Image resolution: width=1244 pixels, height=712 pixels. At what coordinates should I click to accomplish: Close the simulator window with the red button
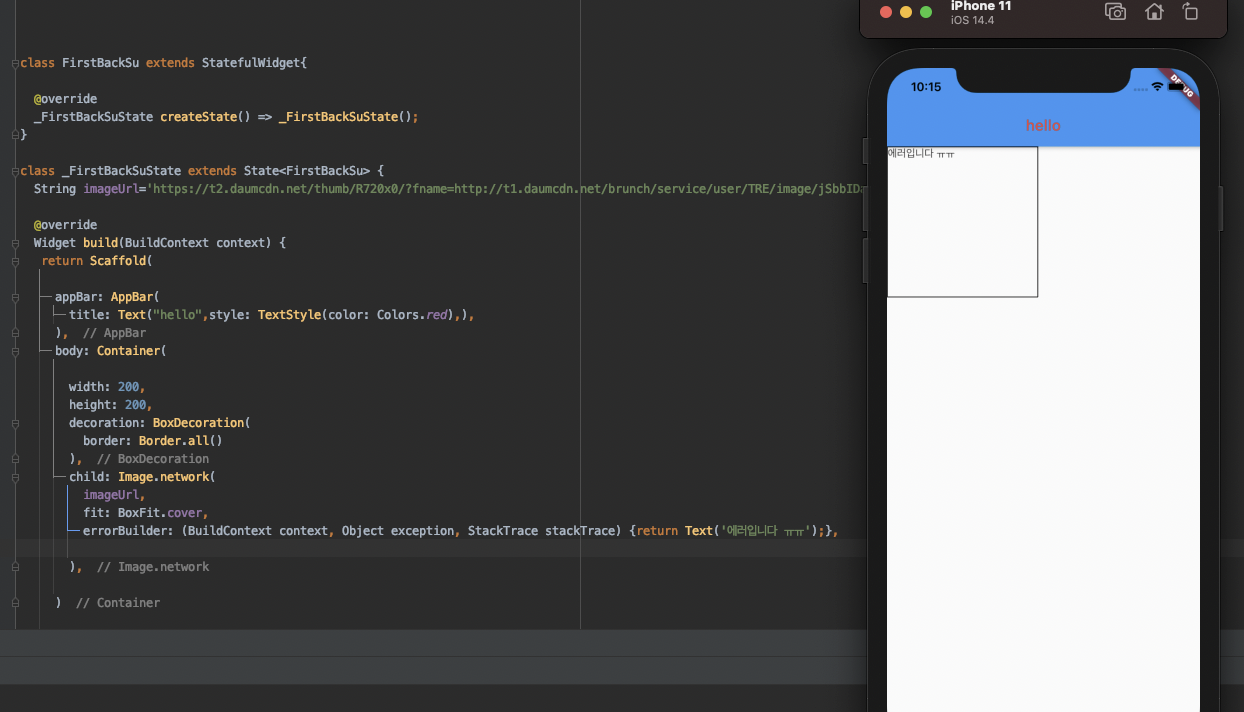[885, 12]
